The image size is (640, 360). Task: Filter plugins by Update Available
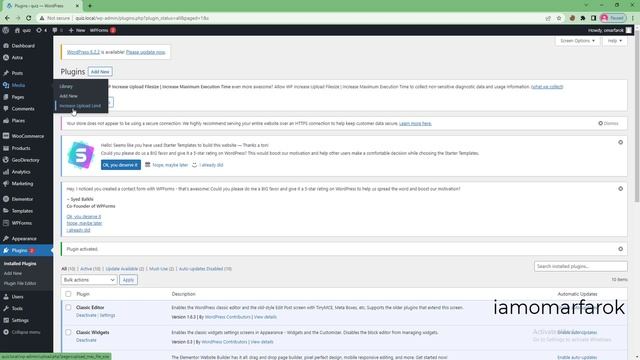click(125, 269)
